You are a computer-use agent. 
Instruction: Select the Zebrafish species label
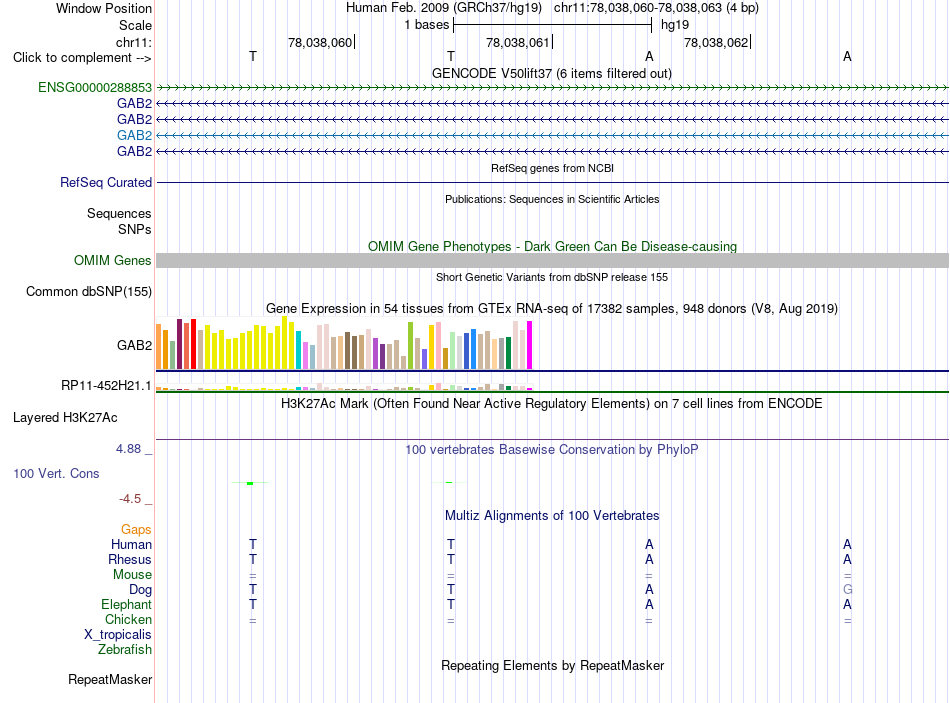[x=125, y=649]
